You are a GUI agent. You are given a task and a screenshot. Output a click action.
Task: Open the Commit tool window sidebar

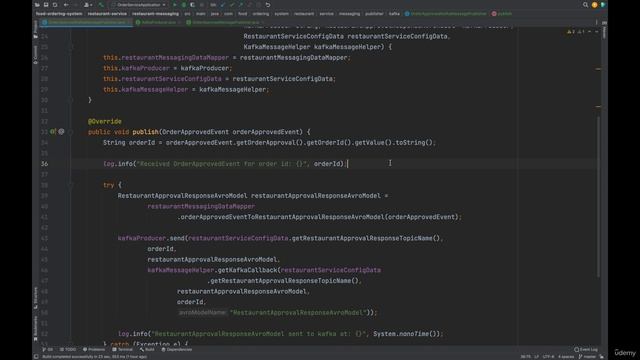click(x=36, y=54)
